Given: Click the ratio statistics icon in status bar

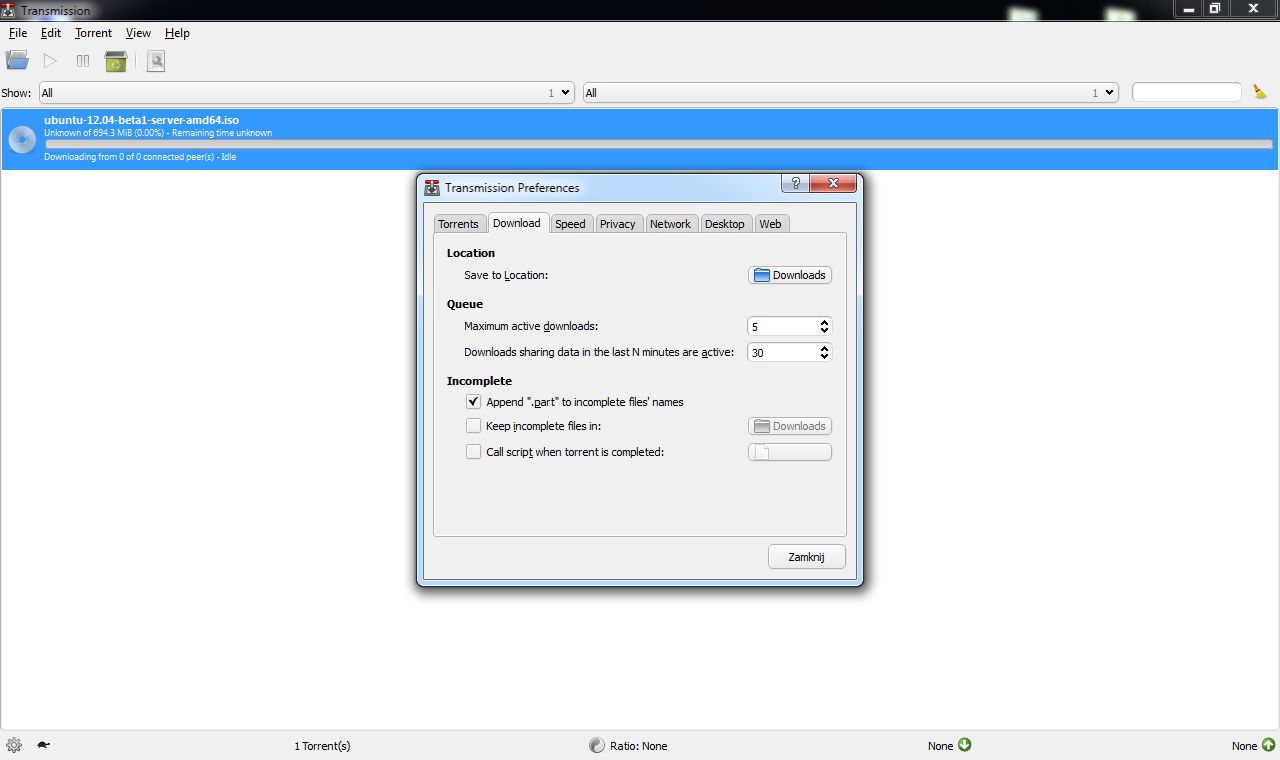Looking at the screenshot, I should (x=597, y=745).
